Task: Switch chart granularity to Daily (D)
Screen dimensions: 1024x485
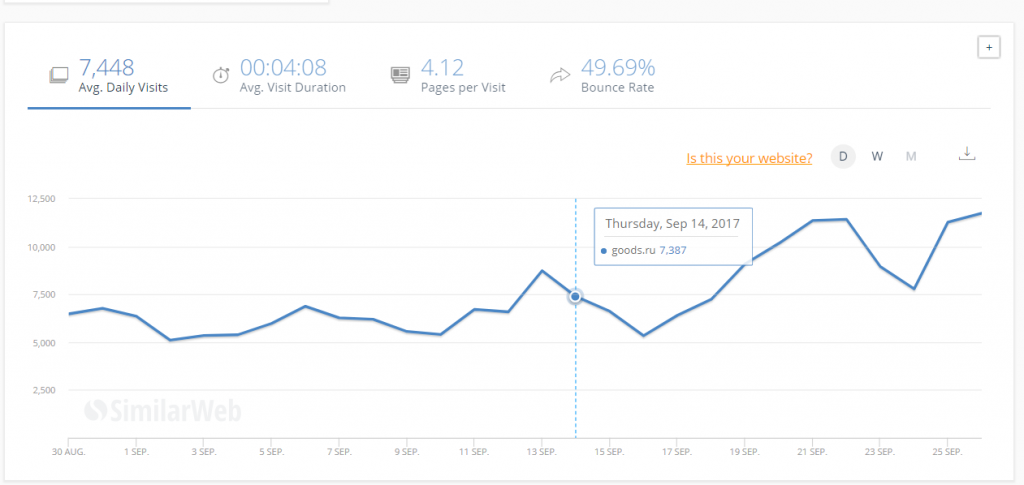Action: [x=843, y=156]
